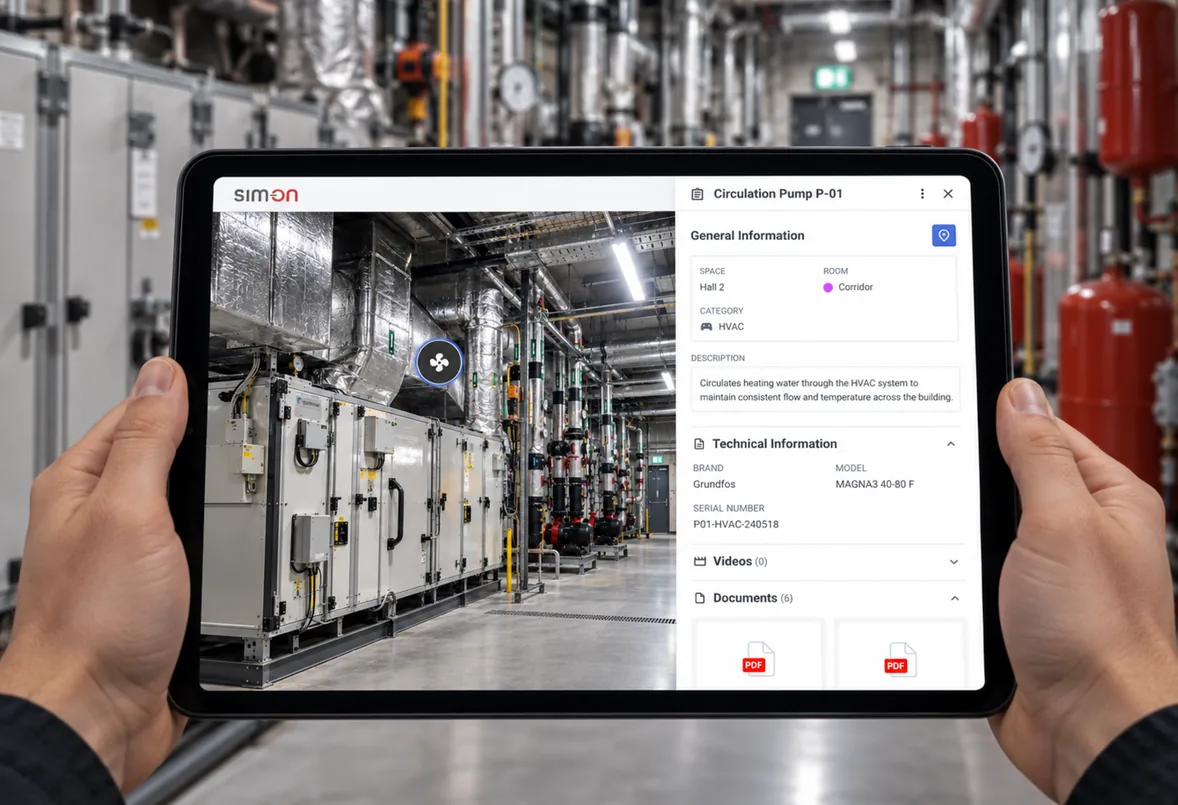Viewport: 1178px width, 805px height.
Task: Click the pump description text
Action: (x=826, y=390)
